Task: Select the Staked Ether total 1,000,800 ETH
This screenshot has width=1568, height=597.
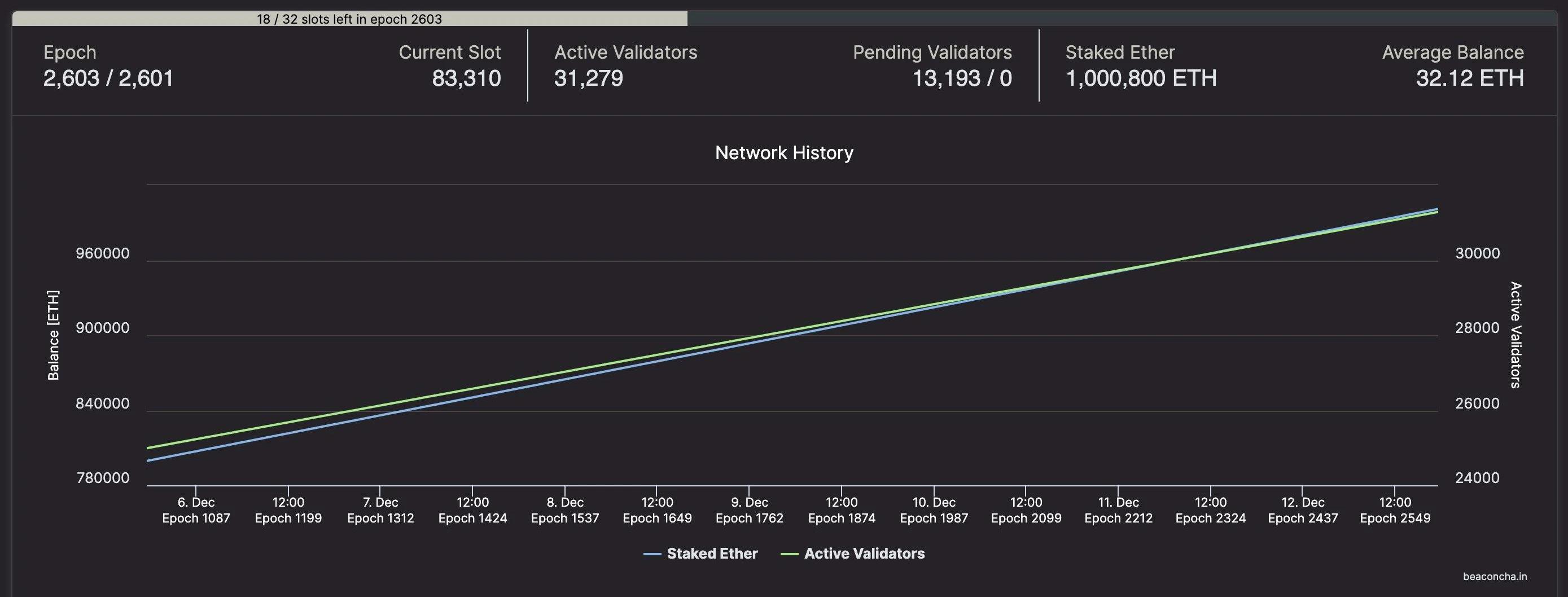Action: click(x=1141, y=78)
